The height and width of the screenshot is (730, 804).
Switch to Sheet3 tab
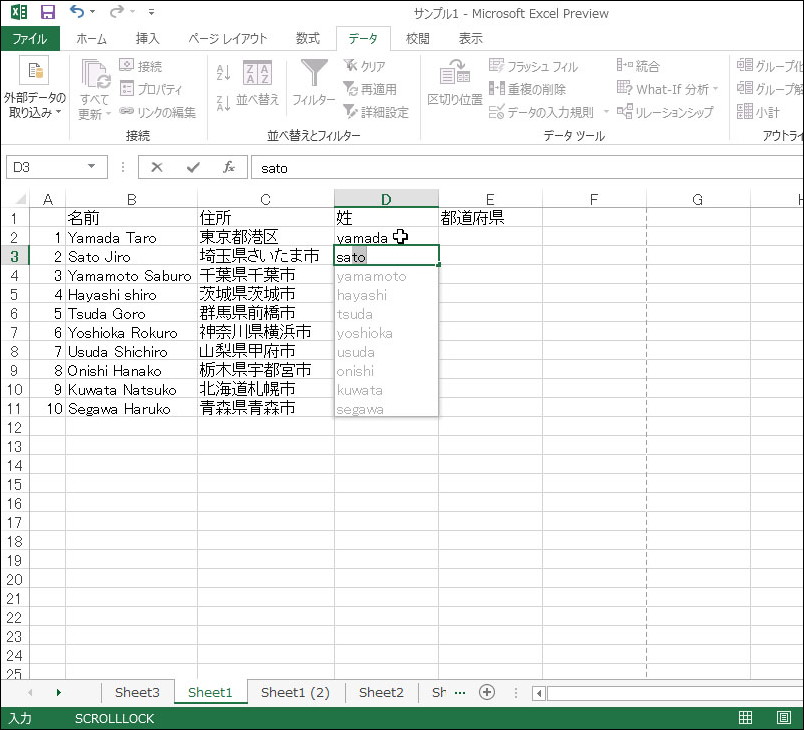(137, 692)
